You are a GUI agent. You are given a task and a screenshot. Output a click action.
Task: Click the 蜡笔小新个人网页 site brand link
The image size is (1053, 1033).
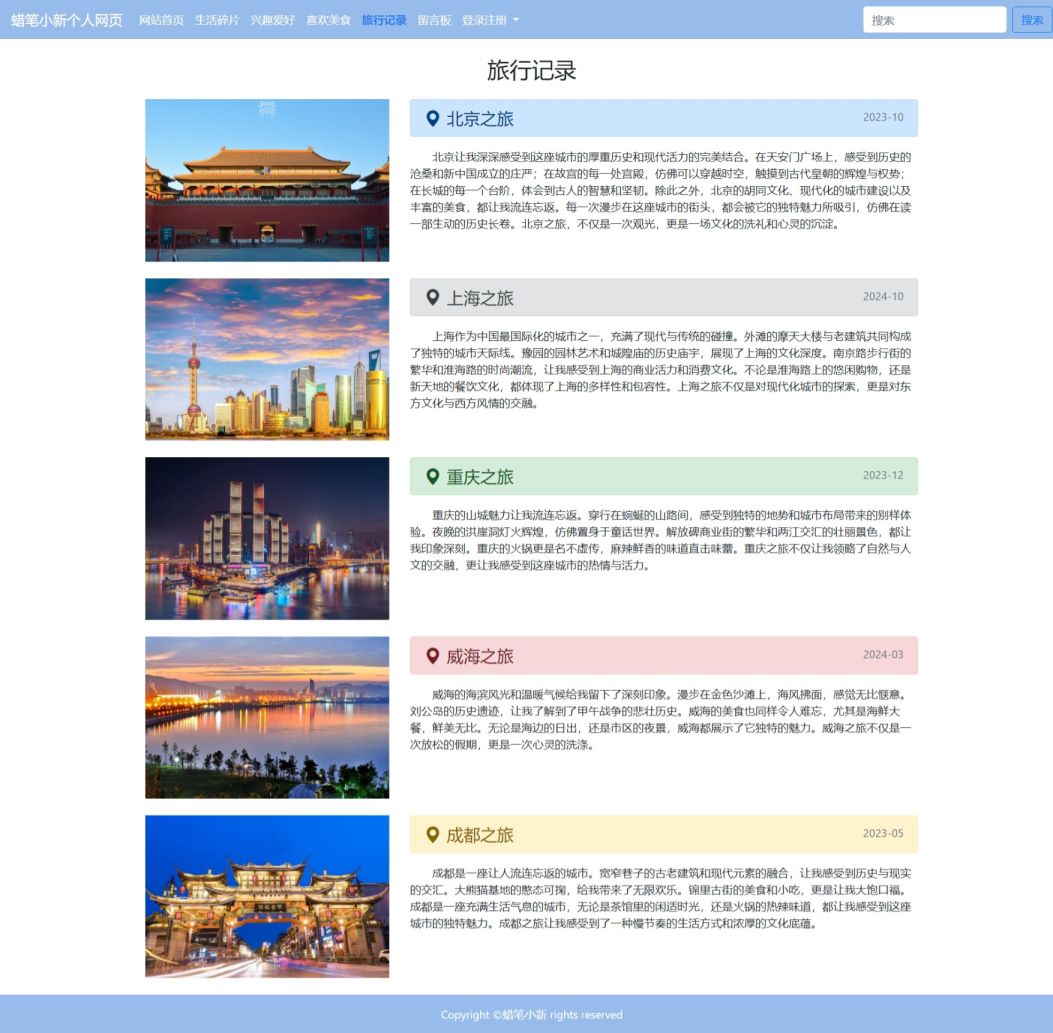[67, 20]
